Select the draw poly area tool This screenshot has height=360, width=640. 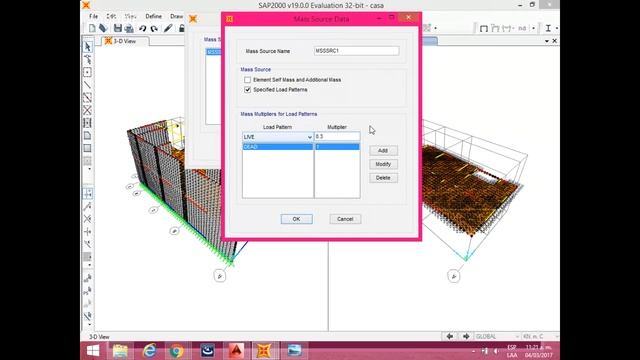(x=87, y=136)
